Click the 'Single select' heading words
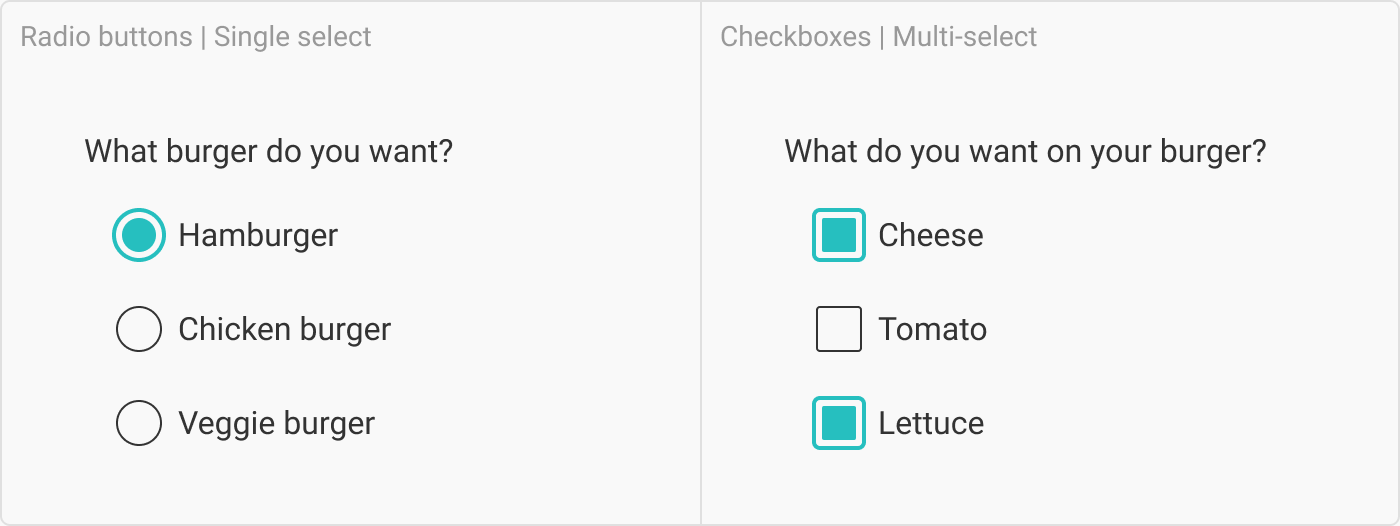This screenshot has height=526, width=1400. point(293,37)
